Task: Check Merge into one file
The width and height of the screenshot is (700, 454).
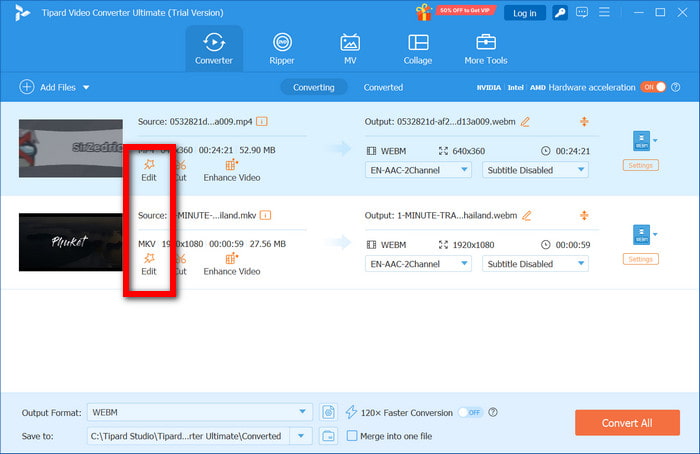Action: click(352, 435)
